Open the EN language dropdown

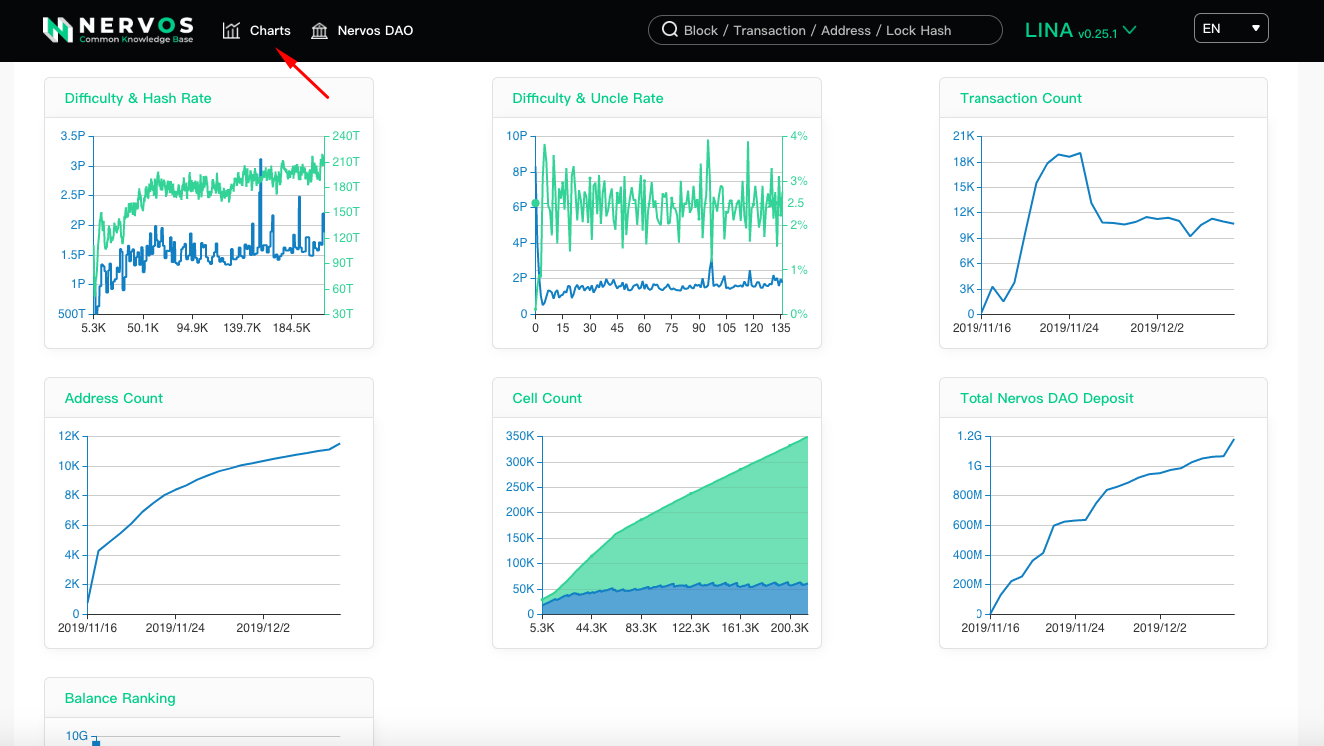coord(1231,29)
